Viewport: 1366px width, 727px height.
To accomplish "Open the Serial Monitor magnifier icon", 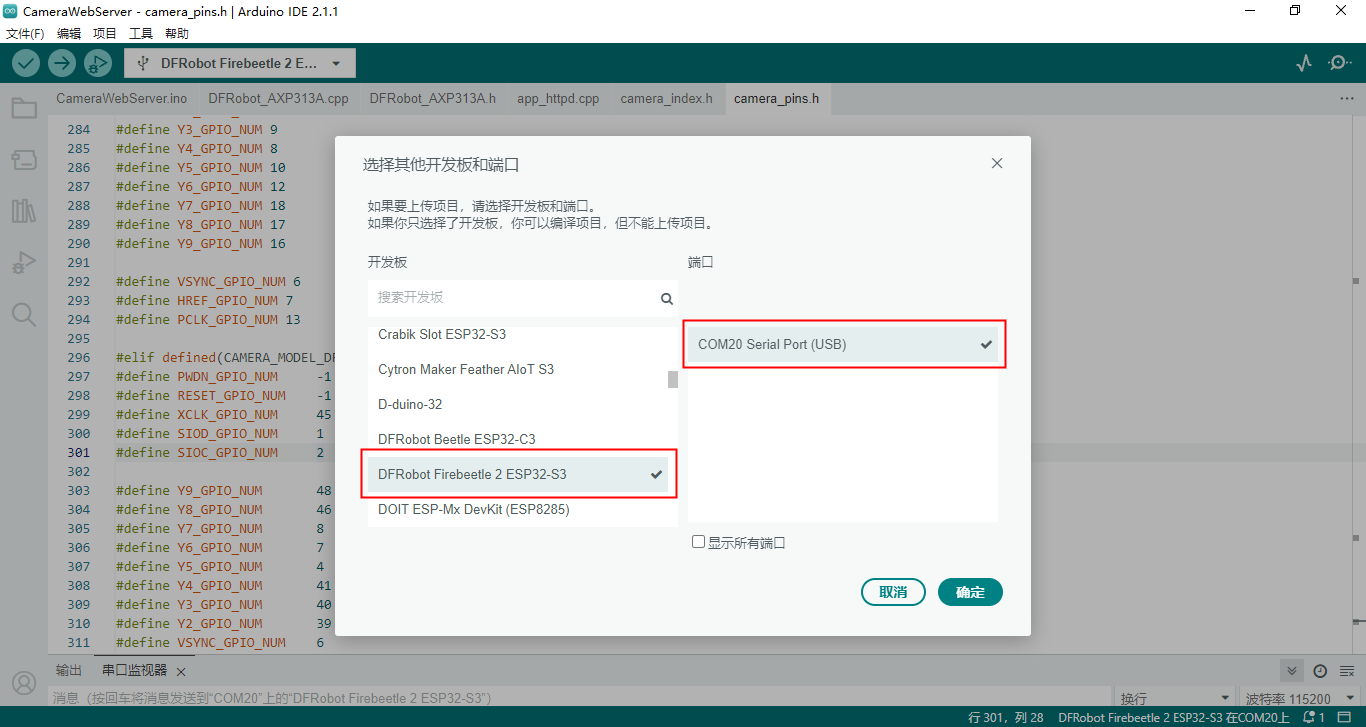I will coord(1339,63).
